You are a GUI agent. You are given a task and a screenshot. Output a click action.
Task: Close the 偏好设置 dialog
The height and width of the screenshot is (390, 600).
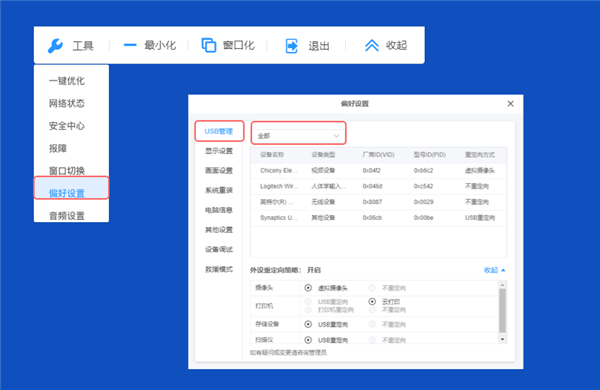[510, 104]
